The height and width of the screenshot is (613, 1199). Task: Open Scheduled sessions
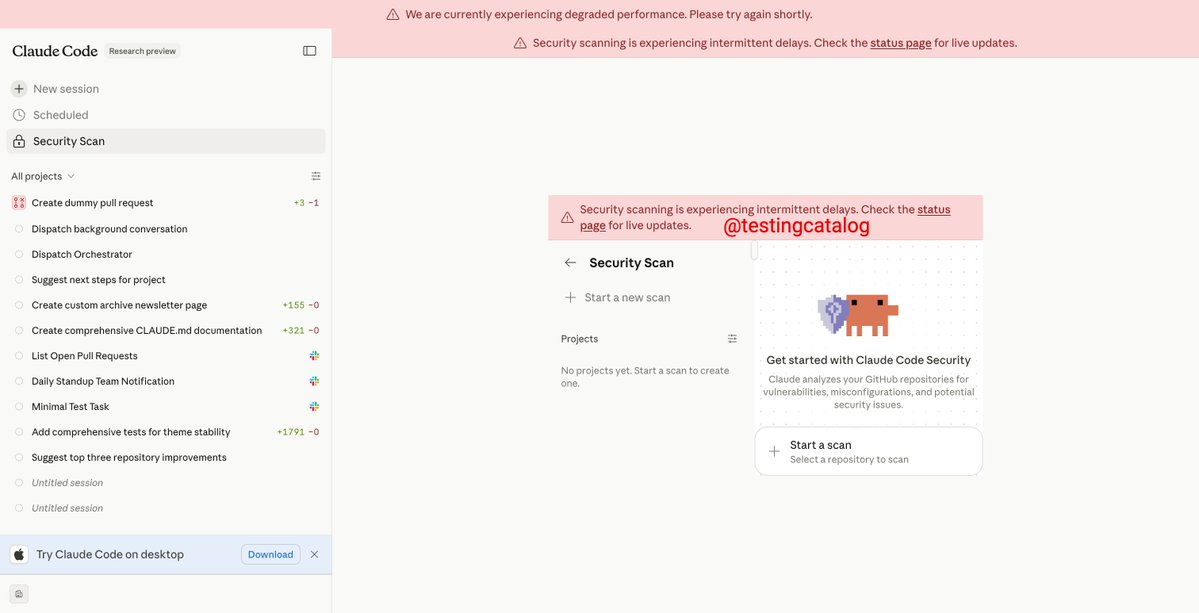tap(166, 115)
